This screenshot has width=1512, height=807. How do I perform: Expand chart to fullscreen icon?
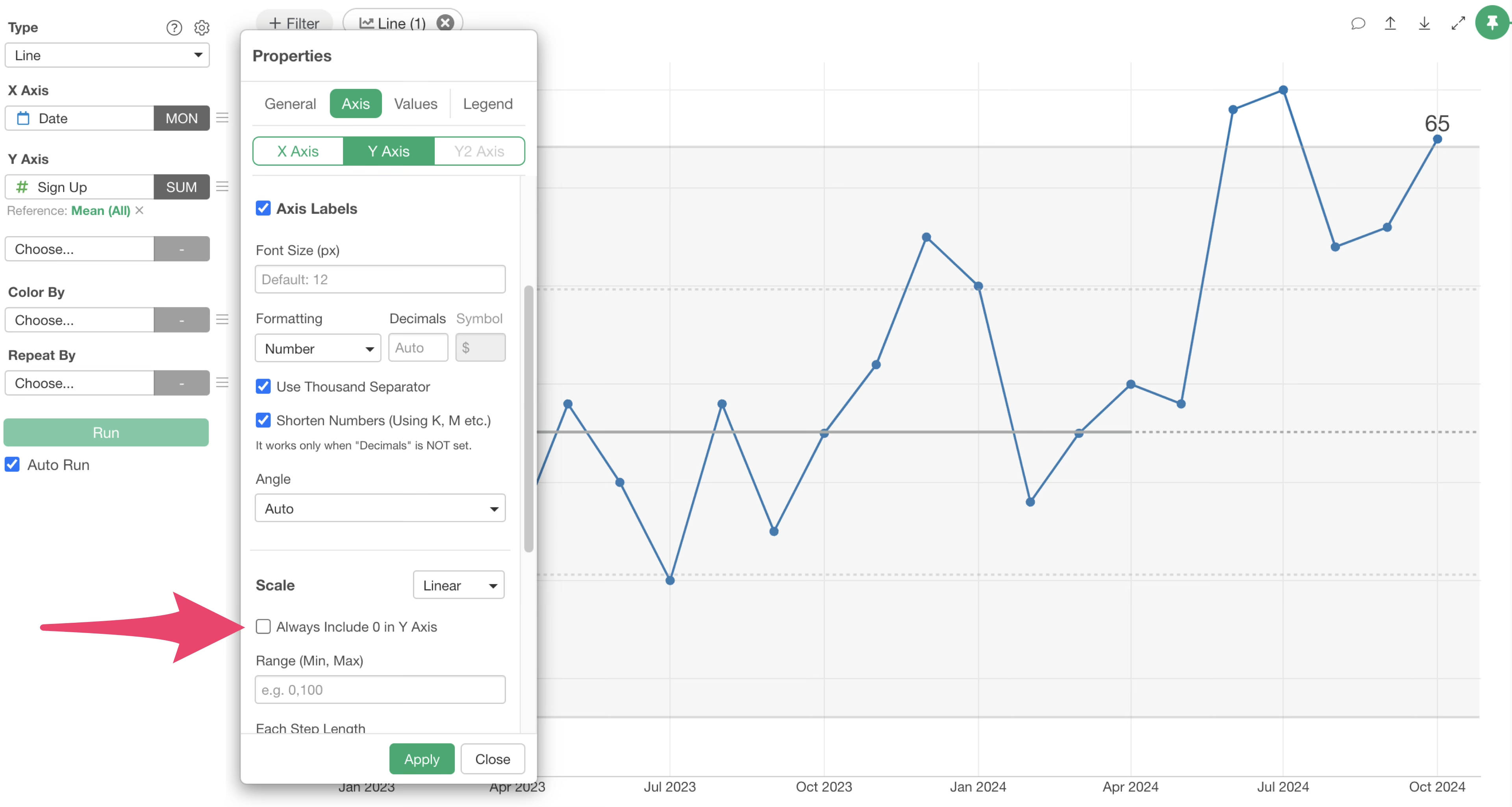(x=1458, y=24)
